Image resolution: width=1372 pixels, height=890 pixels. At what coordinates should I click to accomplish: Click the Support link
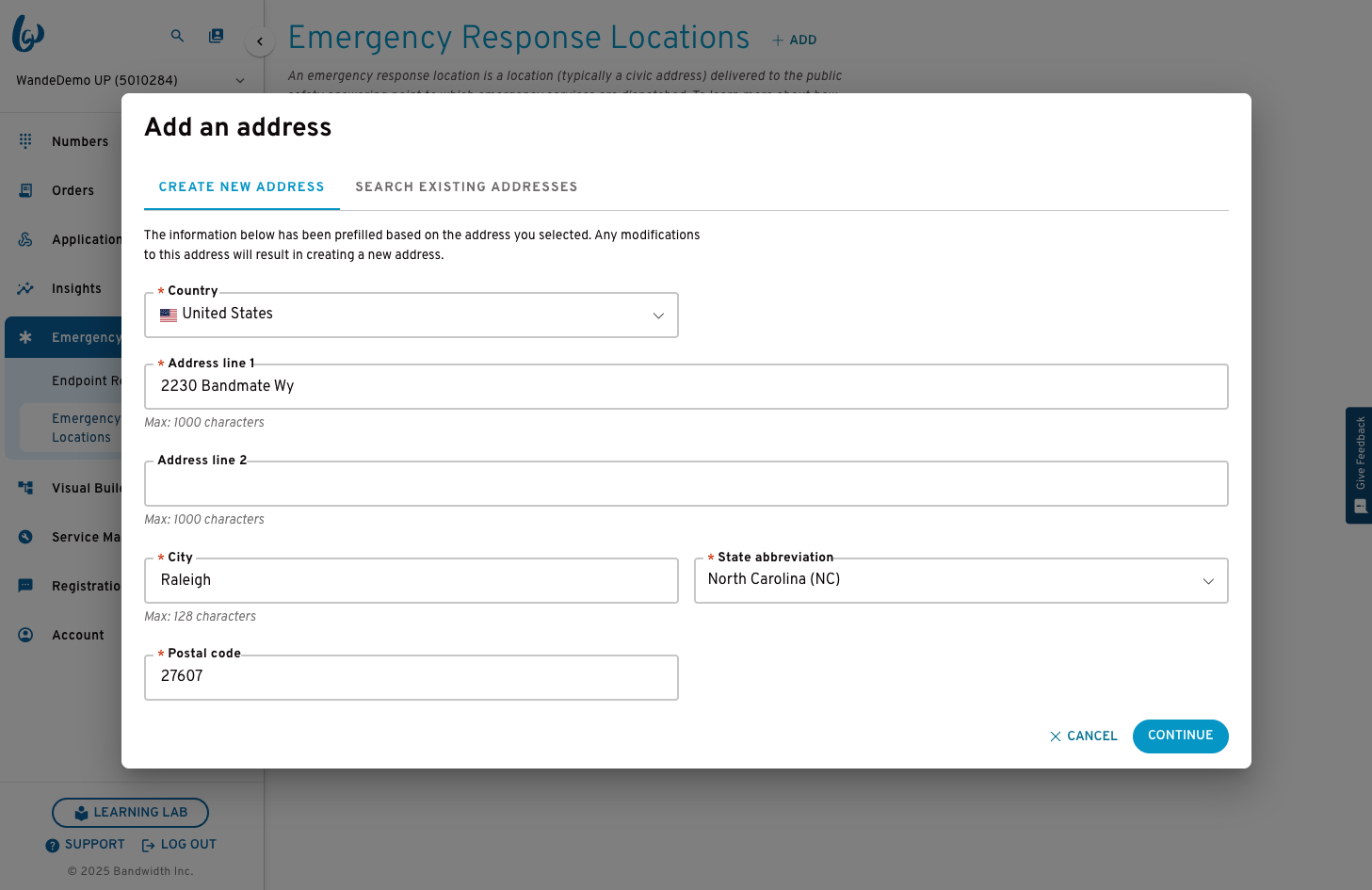(x=86, y=845)
